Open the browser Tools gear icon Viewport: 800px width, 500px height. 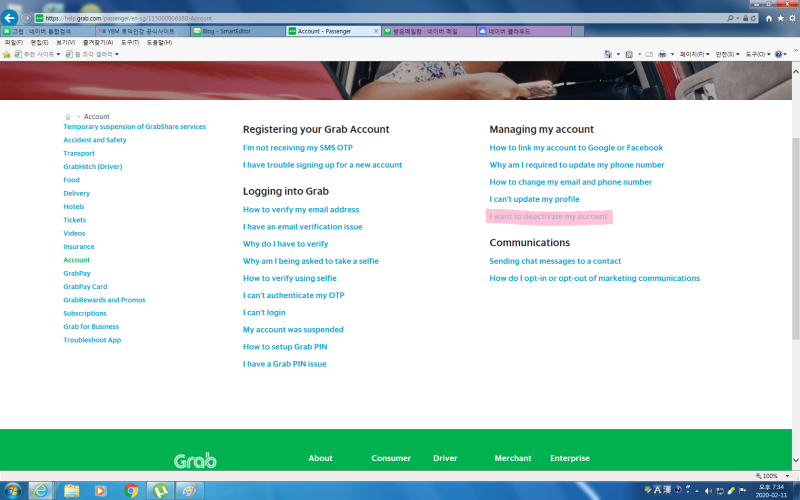[x=792, y=18]
